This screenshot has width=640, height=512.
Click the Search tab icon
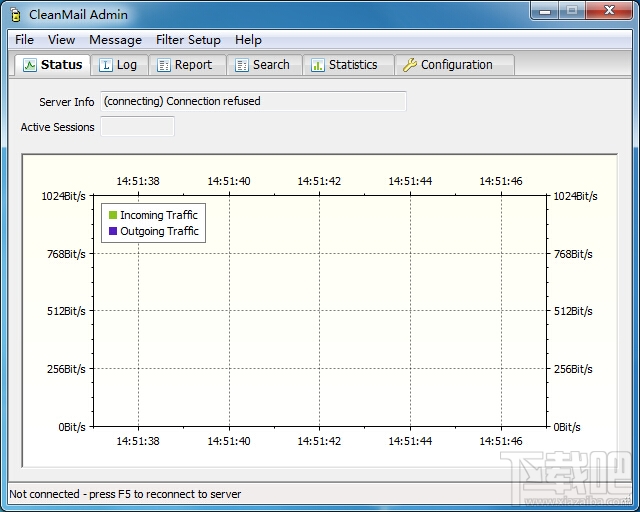[x=242, y=65]
